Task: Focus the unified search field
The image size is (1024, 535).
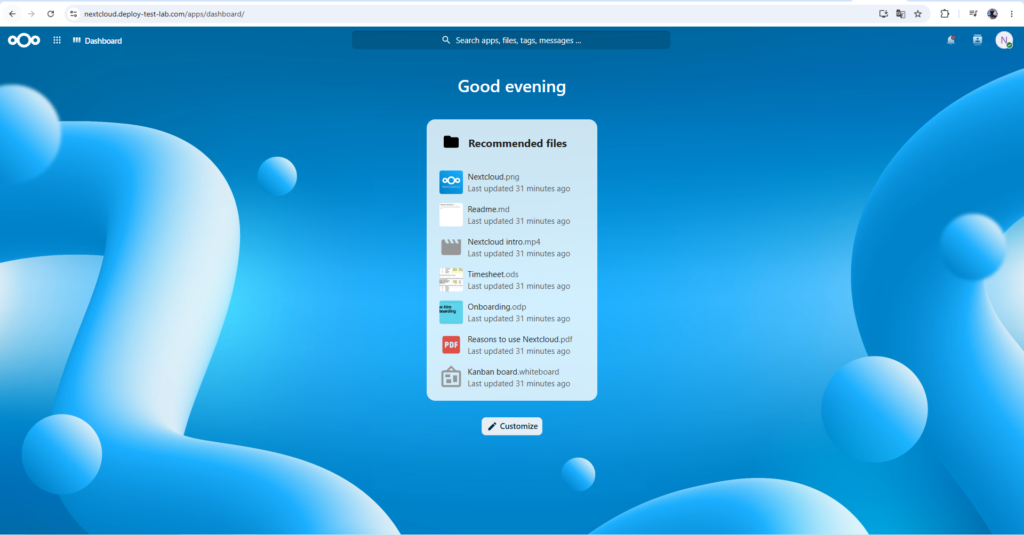Action: click(511, 41)
